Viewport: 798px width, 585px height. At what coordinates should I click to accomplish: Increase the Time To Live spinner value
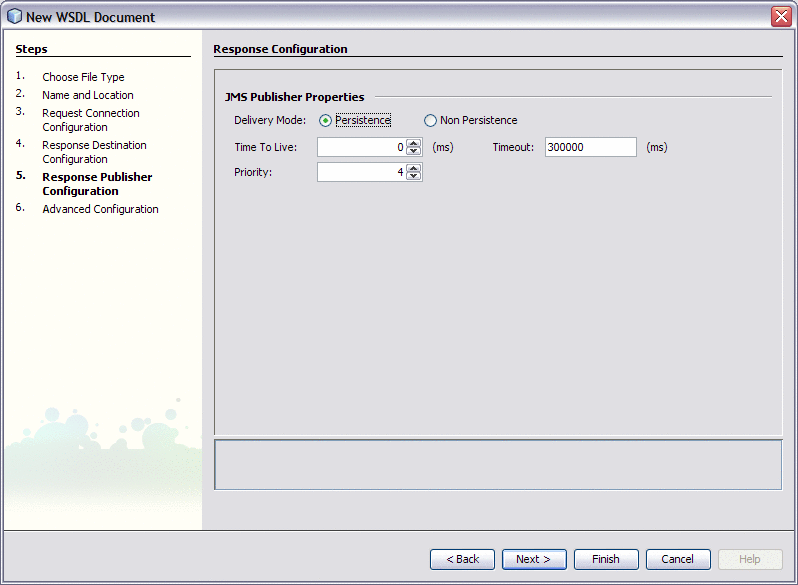click(x=414, y=143)
